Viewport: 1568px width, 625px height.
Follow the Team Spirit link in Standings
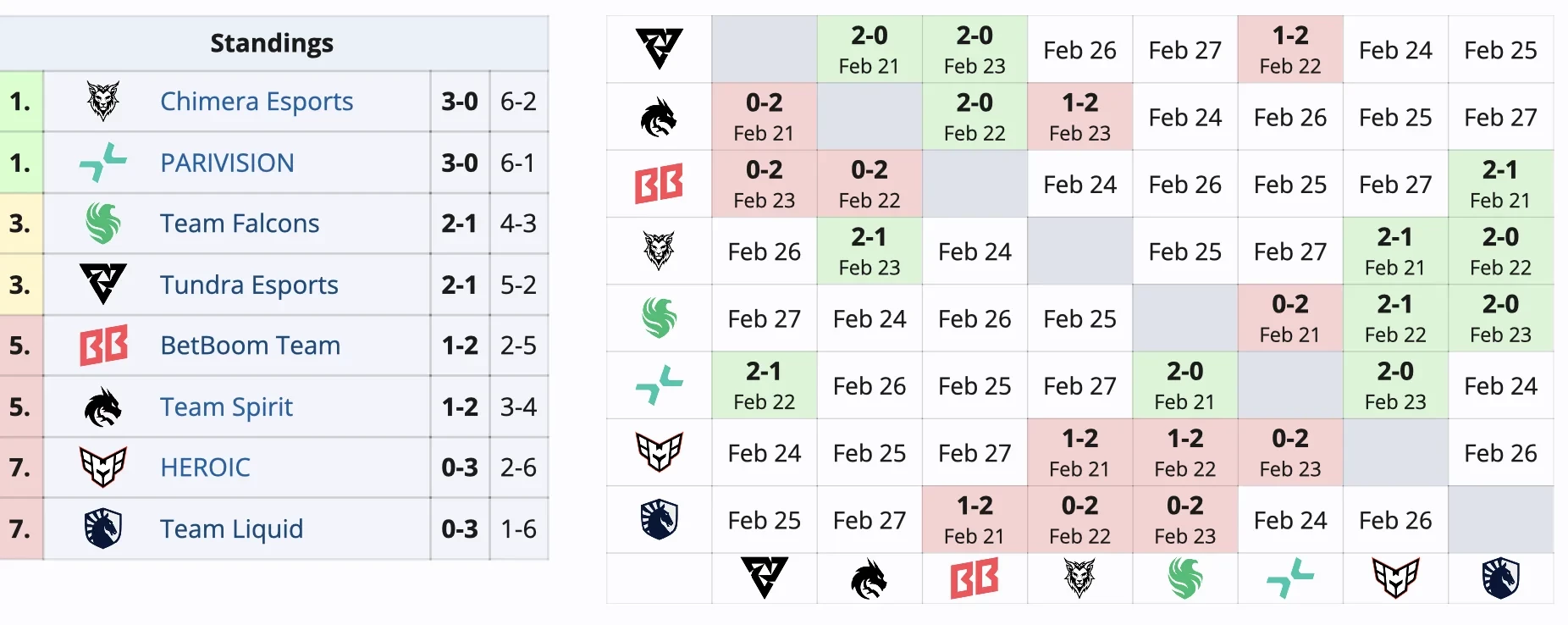226,407
